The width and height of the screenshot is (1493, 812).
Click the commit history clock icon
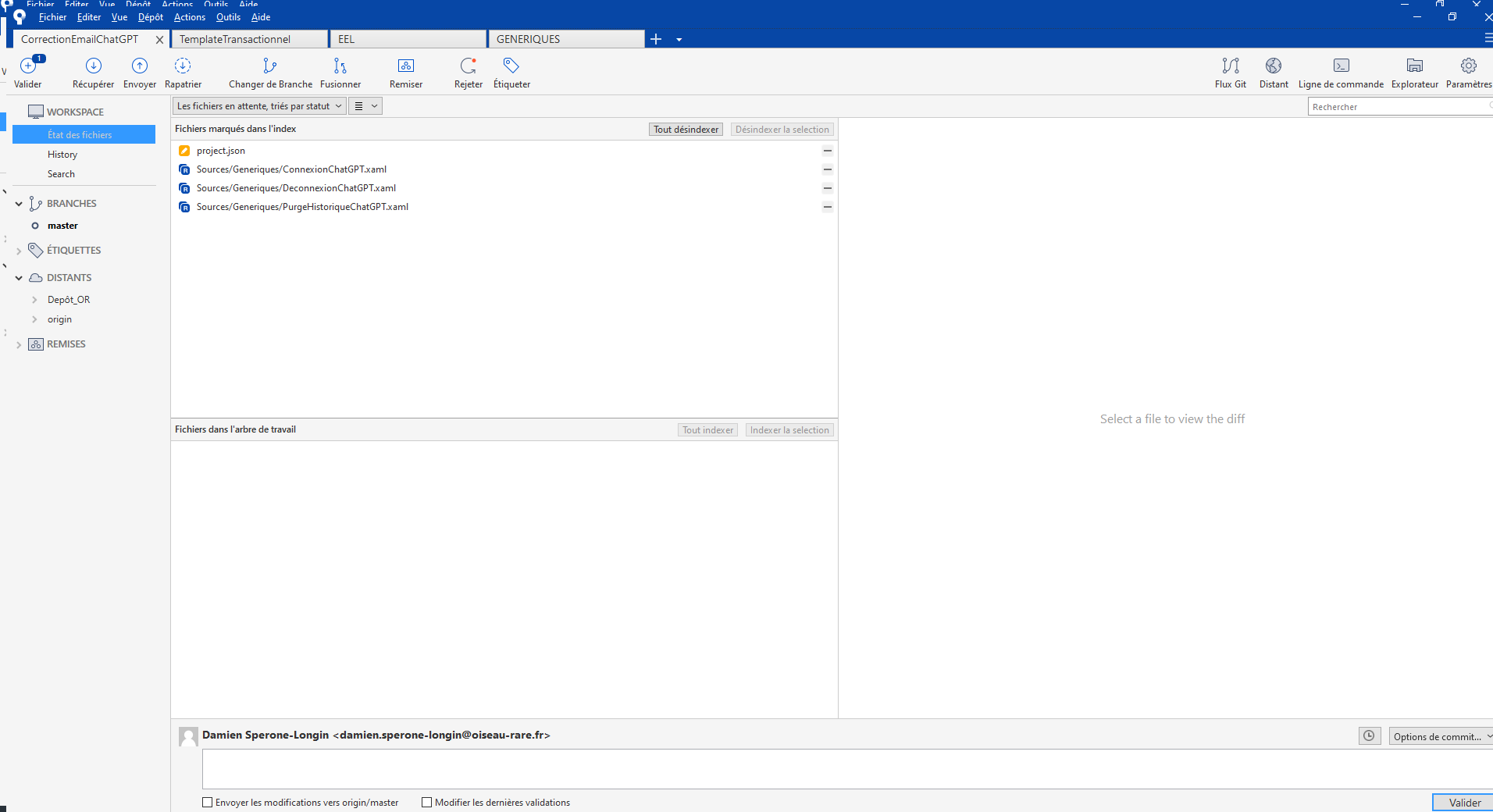tap(1369, 735)
